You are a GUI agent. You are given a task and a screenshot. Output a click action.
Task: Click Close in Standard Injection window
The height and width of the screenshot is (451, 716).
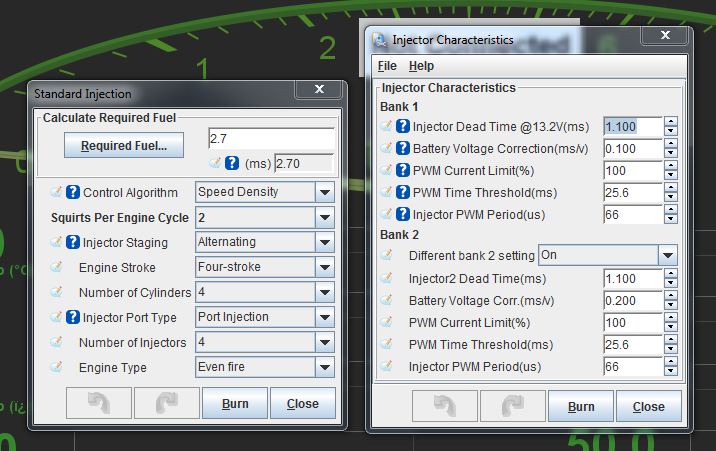pyautogui.click(x=302, y=403)
